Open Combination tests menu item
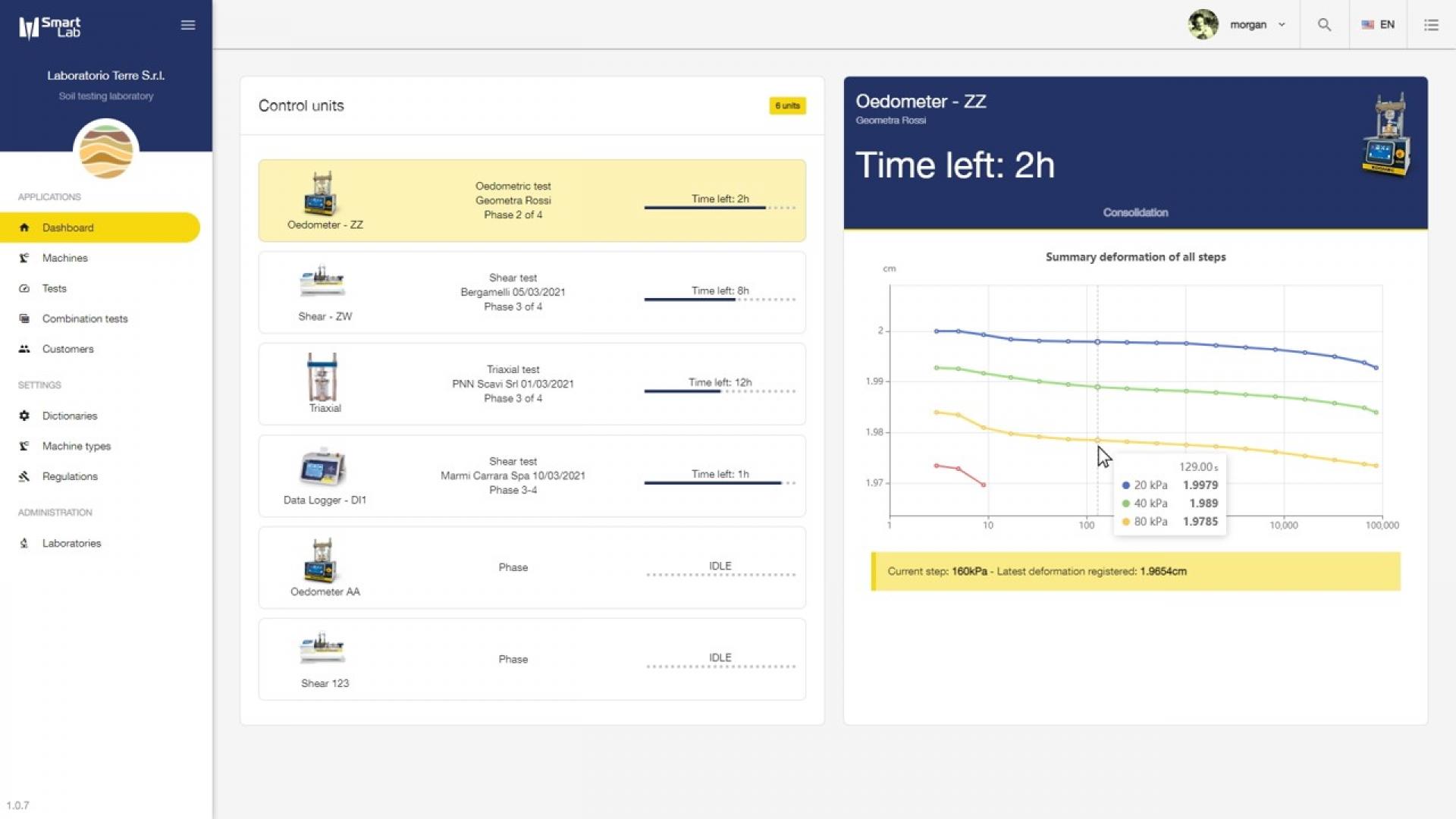The image size is (1456, 819). (x=85, y=318)
